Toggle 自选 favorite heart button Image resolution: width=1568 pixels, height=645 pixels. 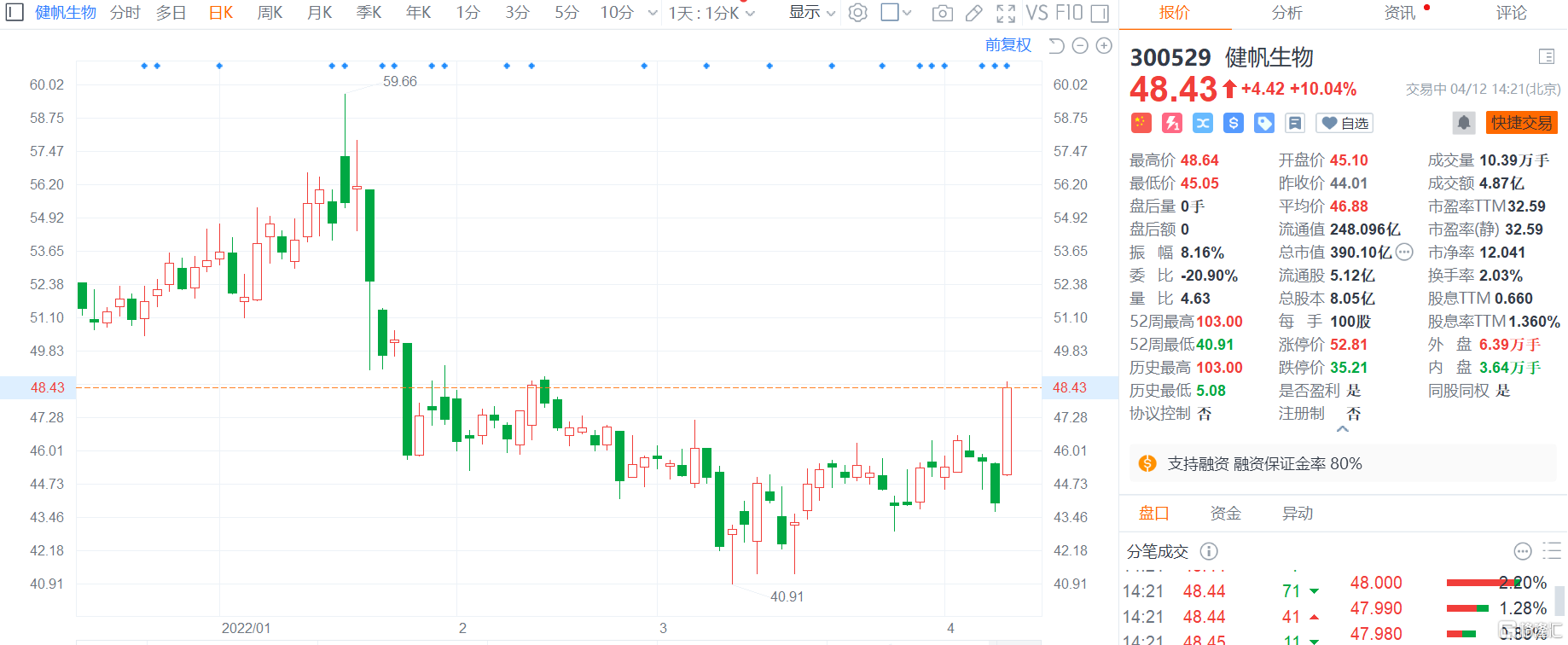coord(1344,123)
